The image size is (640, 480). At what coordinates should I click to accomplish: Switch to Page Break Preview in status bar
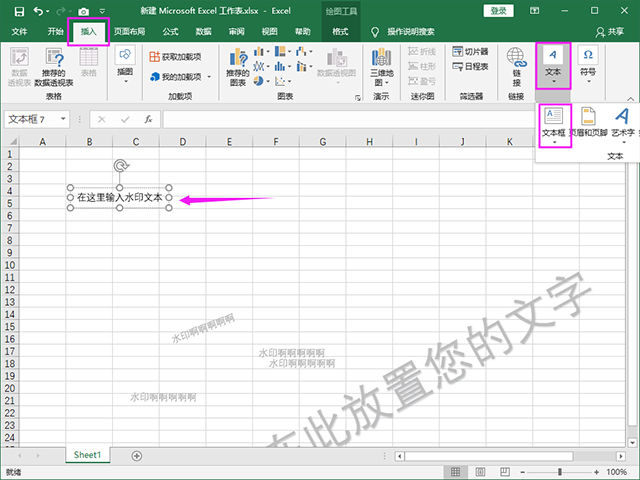coord(504,472)
